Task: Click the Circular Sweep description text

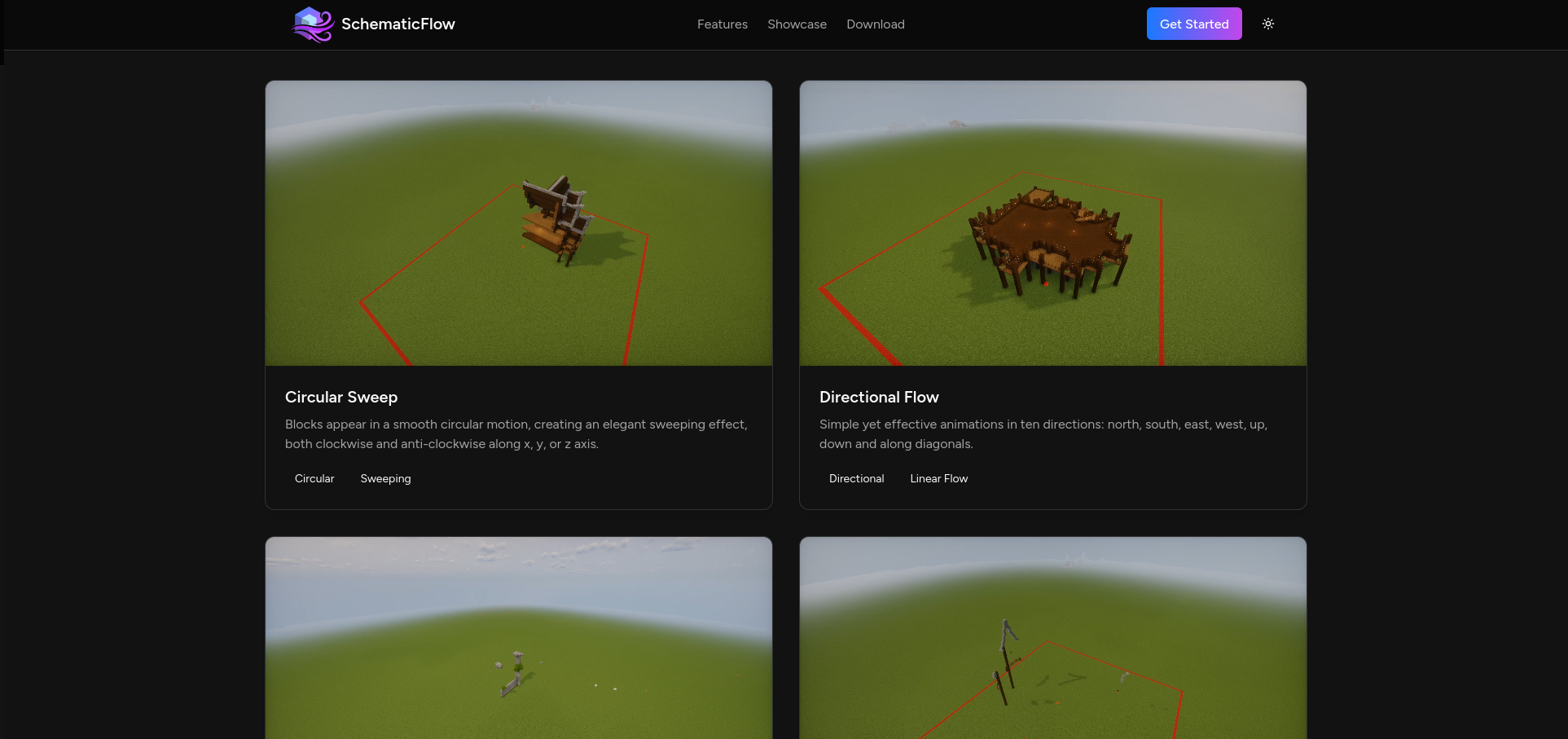Action: 516,434
